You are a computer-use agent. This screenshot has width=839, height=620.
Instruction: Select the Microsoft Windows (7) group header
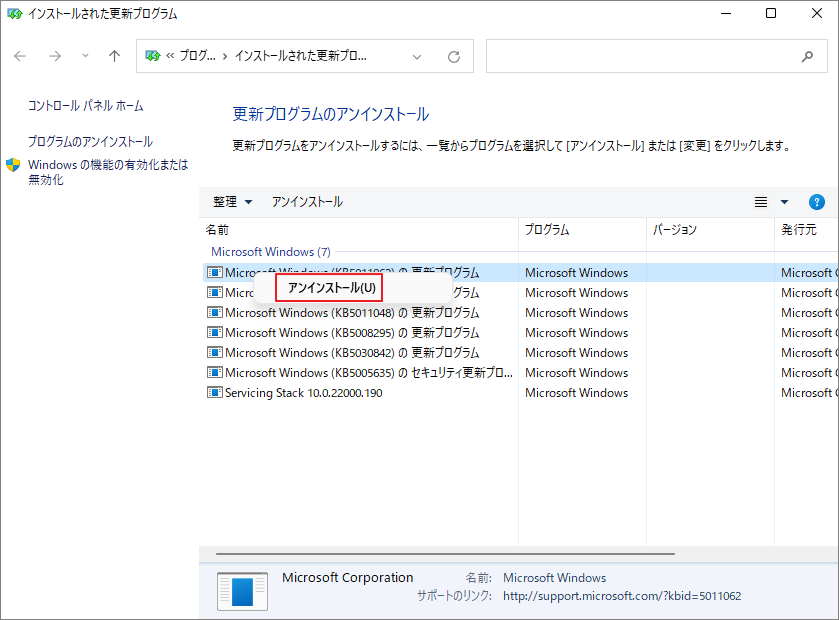click(x=270, y=251)
